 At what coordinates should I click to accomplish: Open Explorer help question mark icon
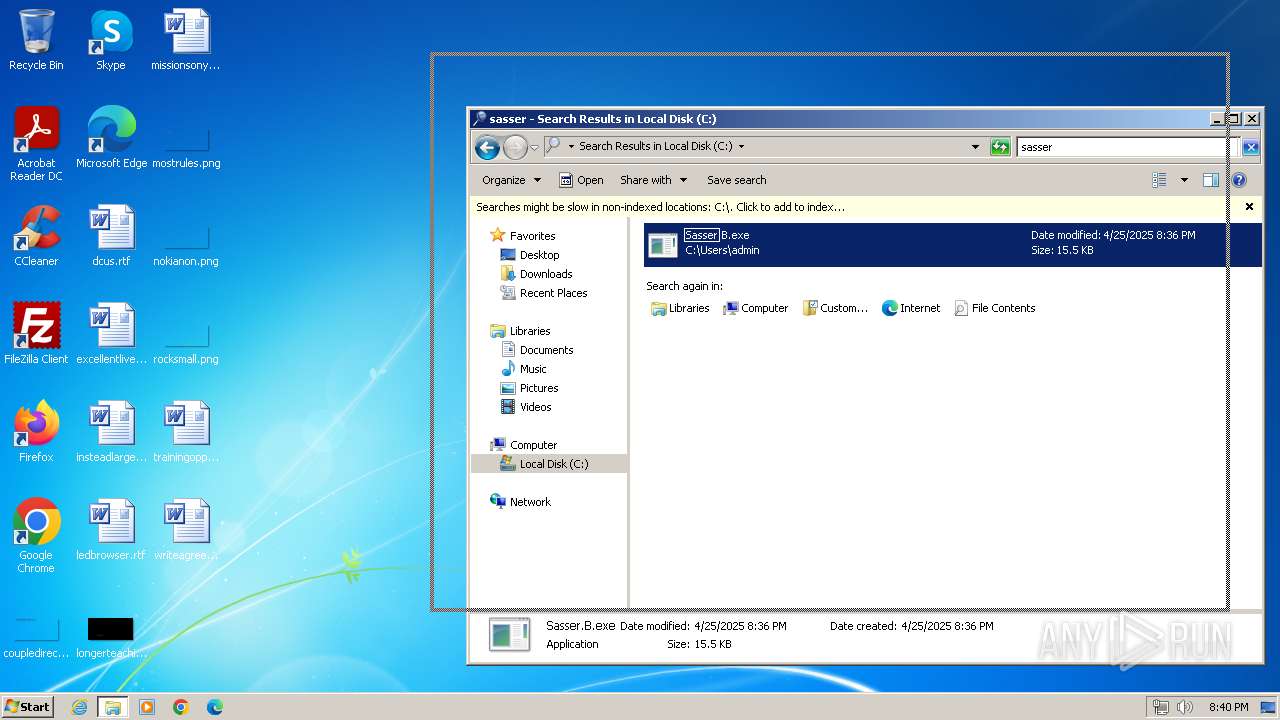[1239, 180]
